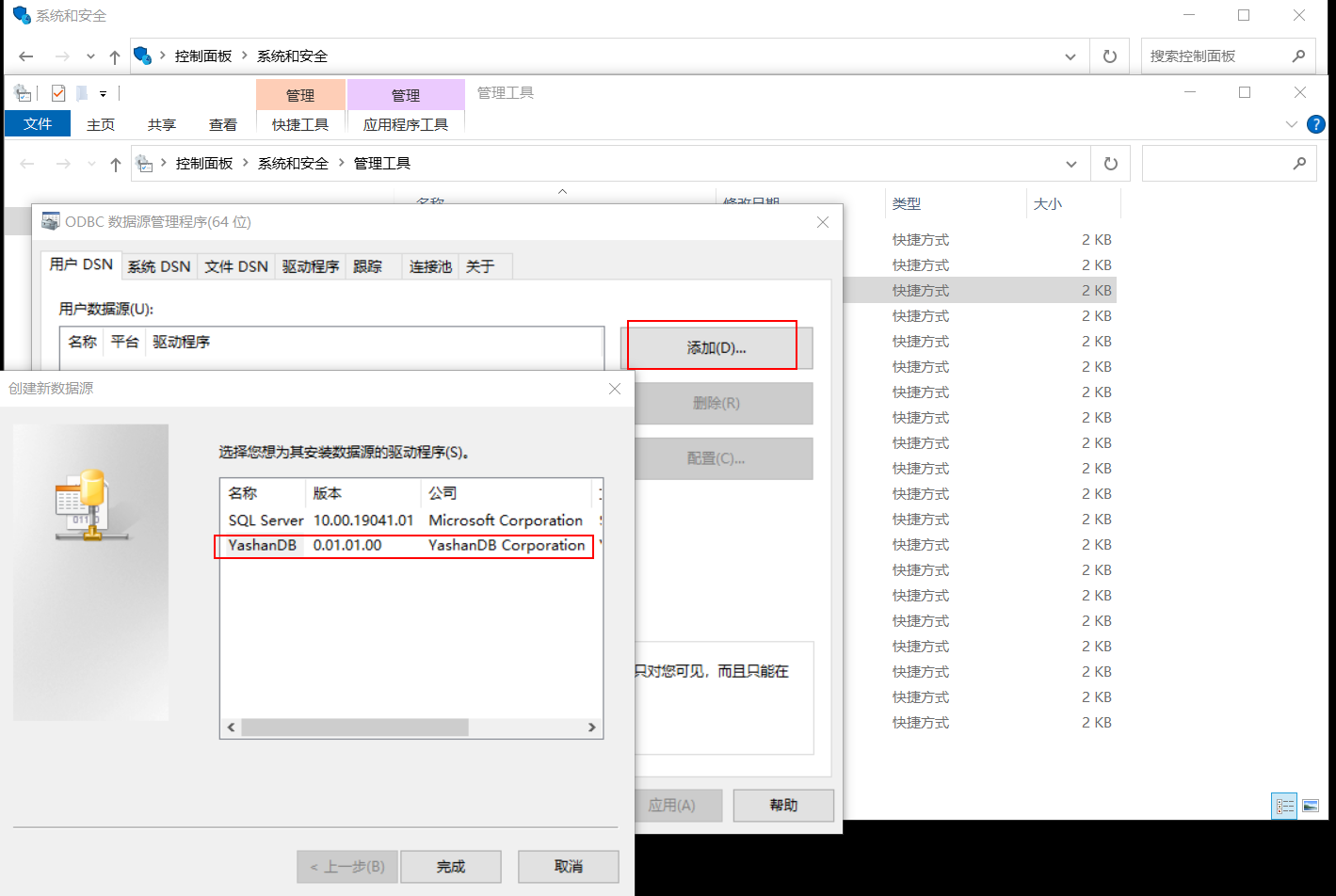Refresh the 管理工具 folder address bar

(x=1111, y=164)
